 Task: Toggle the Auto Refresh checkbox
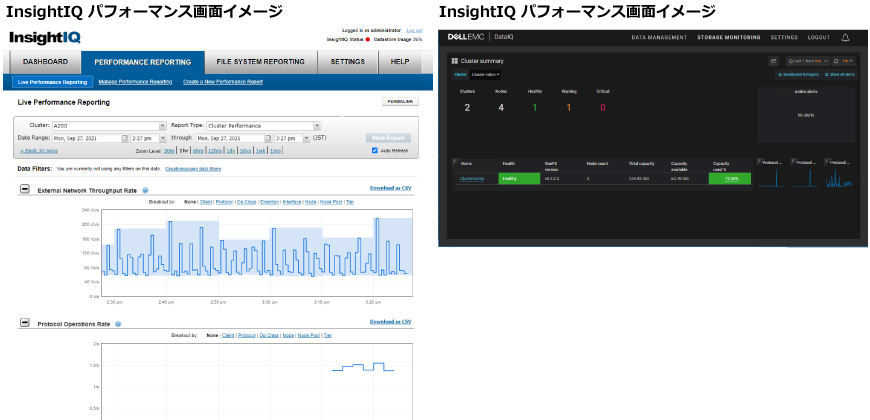pos(374,151)
